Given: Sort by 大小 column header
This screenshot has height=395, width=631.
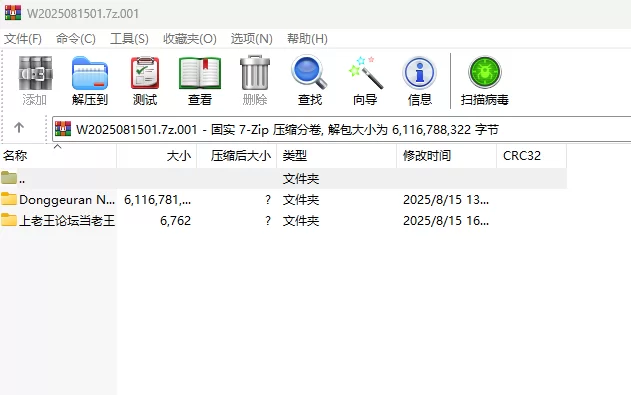Looking at the screenshot, I should [157, 156].
